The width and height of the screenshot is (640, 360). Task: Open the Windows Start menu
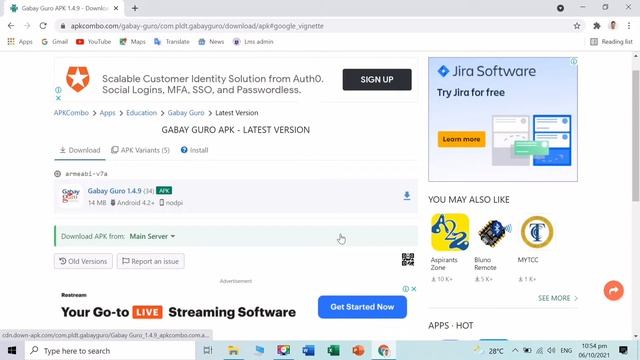[12, 351]
